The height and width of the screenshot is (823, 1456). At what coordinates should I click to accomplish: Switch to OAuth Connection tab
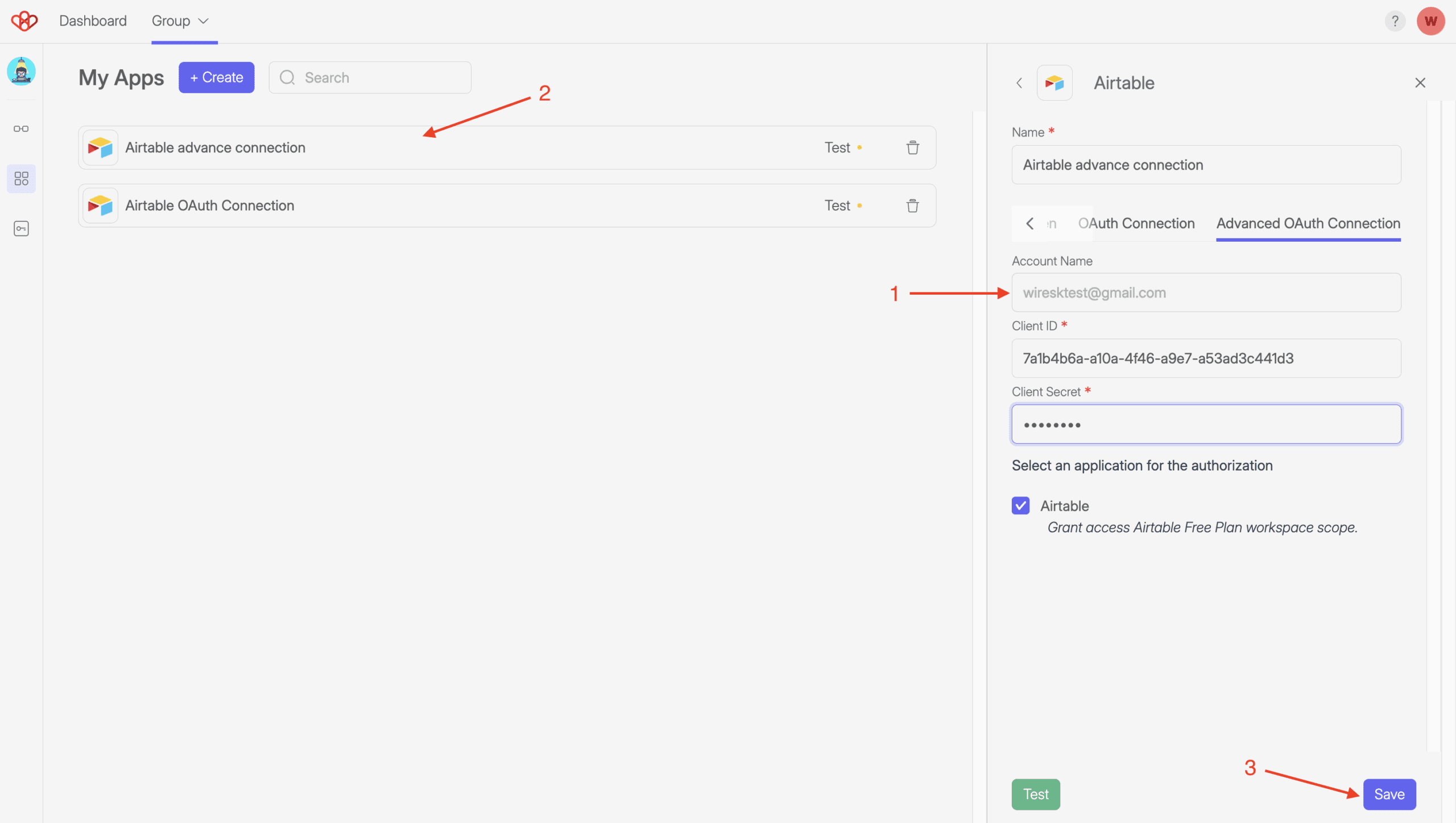pyautogui.click(x=1136, y=224)
